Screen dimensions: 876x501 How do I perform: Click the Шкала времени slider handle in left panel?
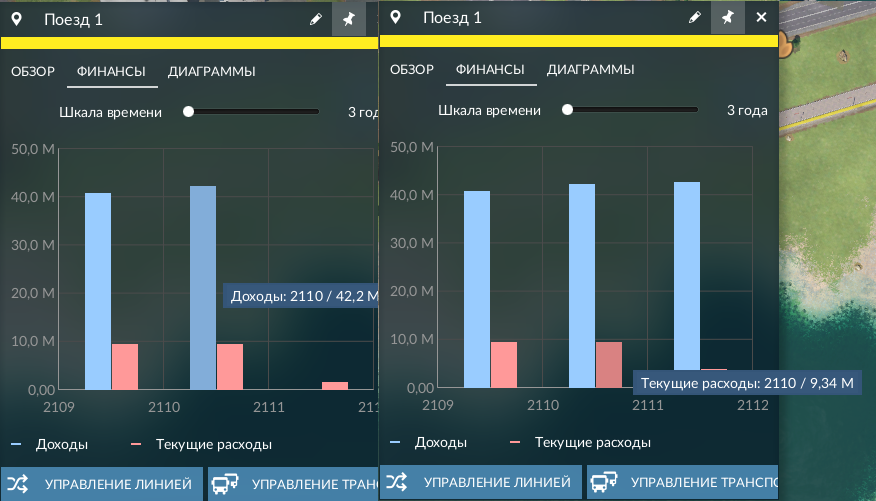(188, 112)
